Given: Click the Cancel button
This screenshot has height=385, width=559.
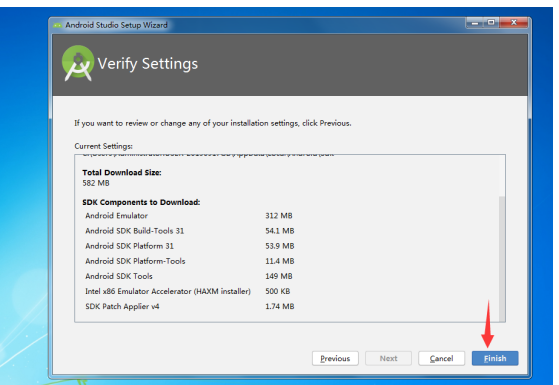Looking at the screenshot, I should (x=441, y=358).
